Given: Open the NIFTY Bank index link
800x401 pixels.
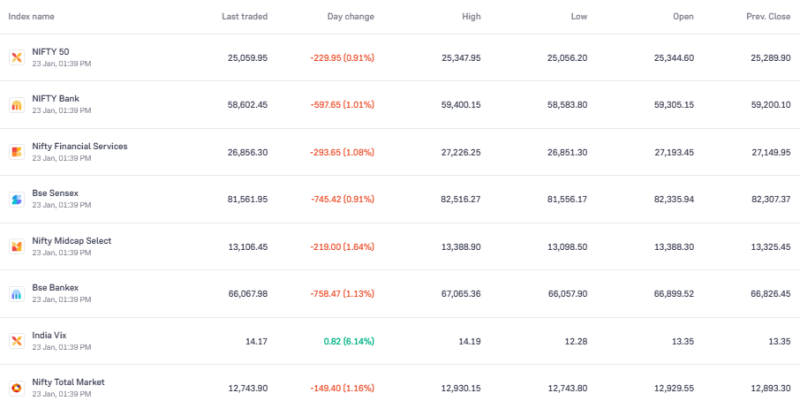Looking at the screenshot, I should coord(55,99).
